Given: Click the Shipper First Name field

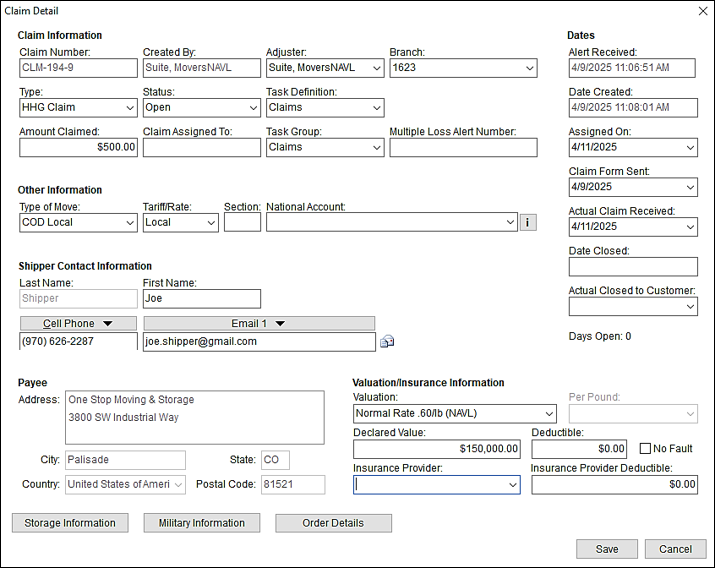Looking at the screenshot, I should click(201, 298).
